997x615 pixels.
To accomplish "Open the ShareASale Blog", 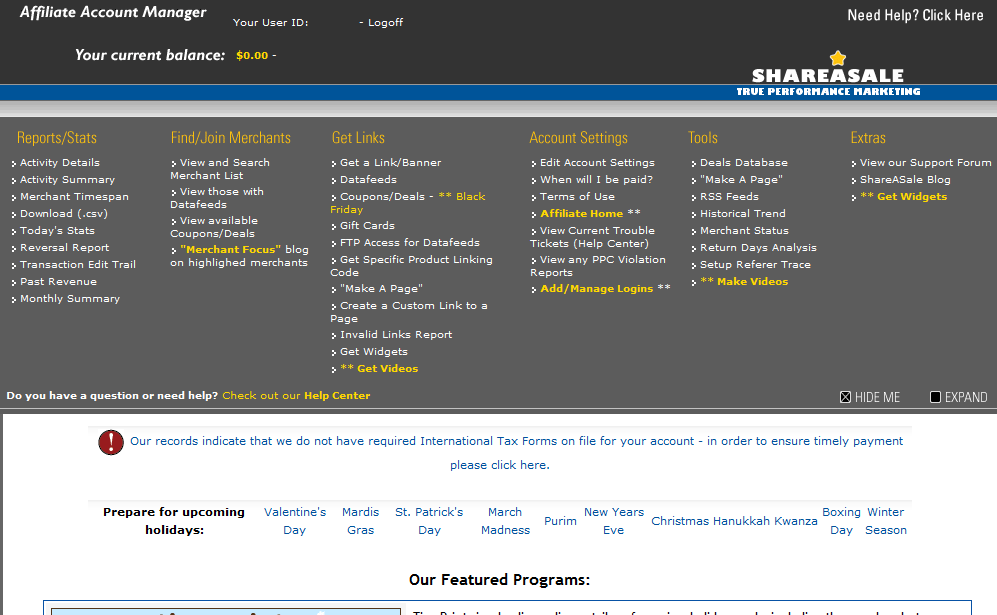I will (x=905, y=180).
